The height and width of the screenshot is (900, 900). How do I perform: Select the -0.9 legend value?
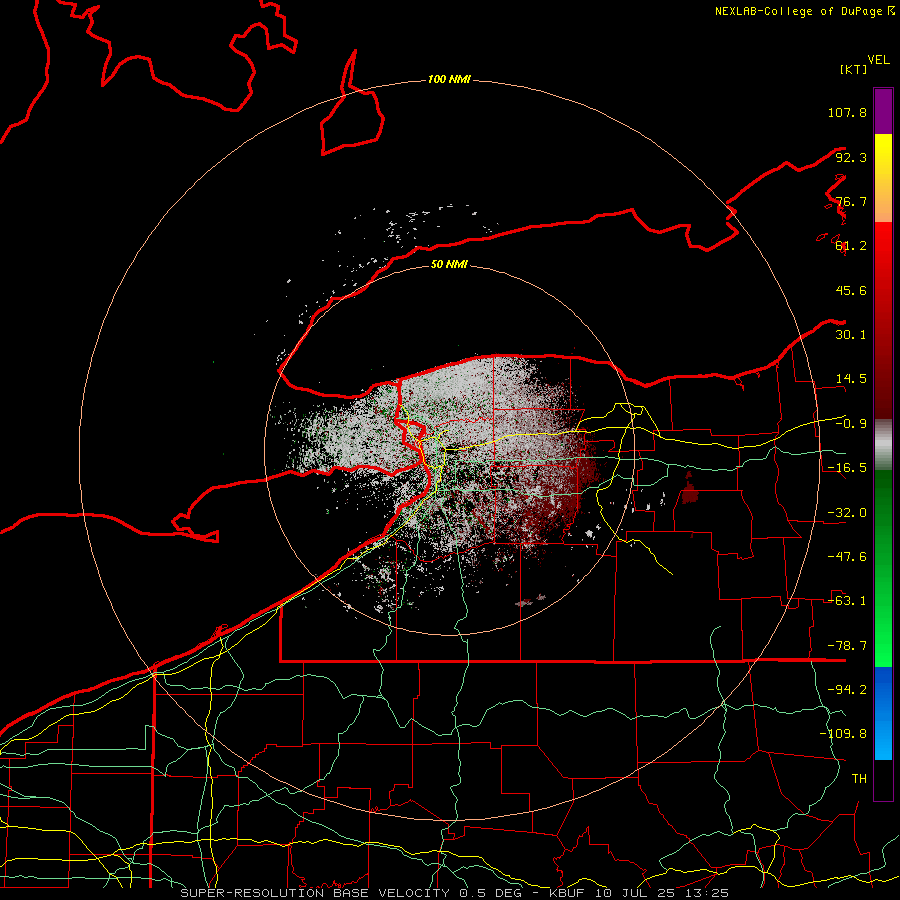point(851,424)
